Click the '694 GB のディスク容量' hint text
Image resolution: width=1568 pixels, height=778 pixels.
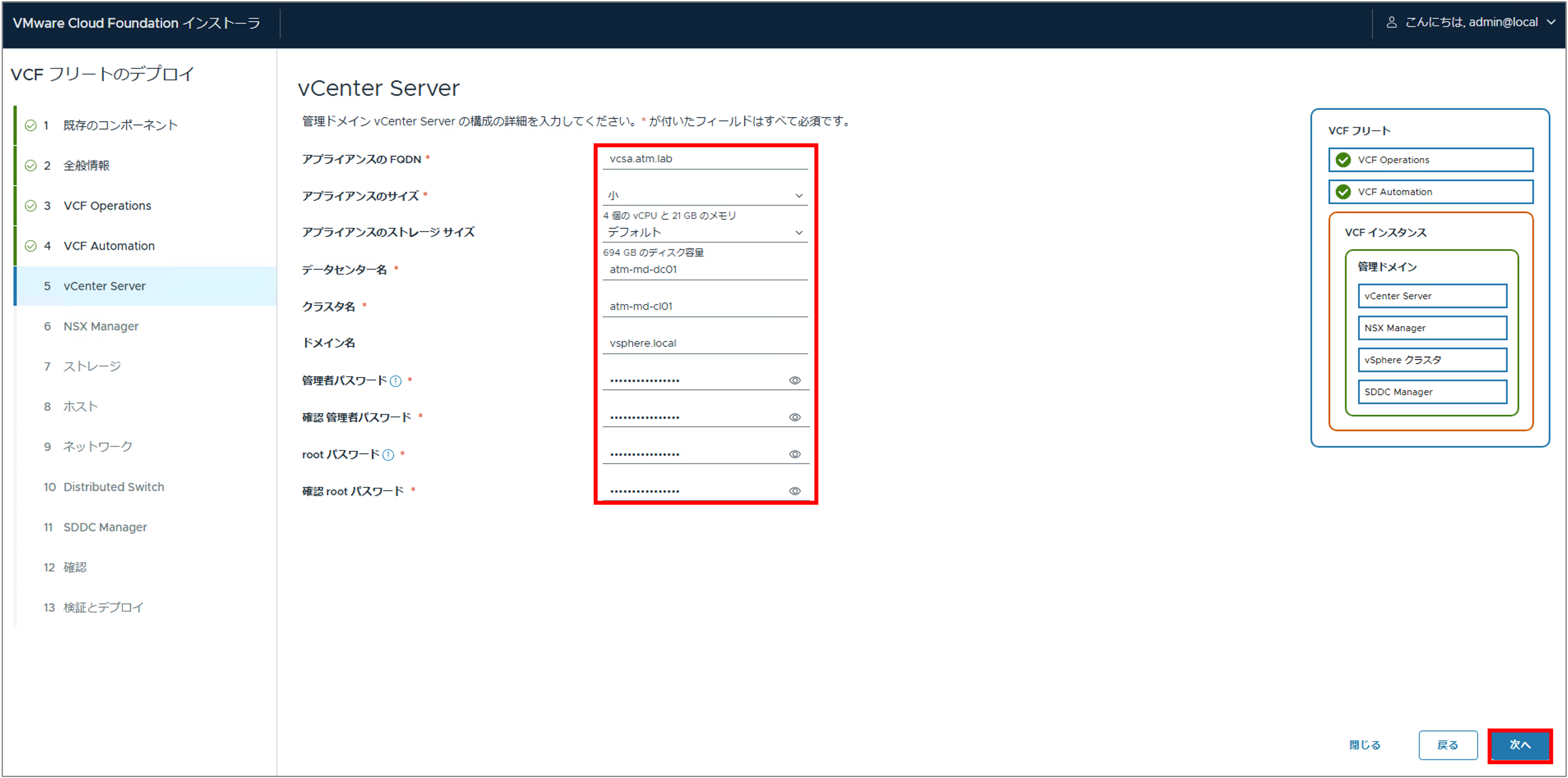[x=653, y=252]
